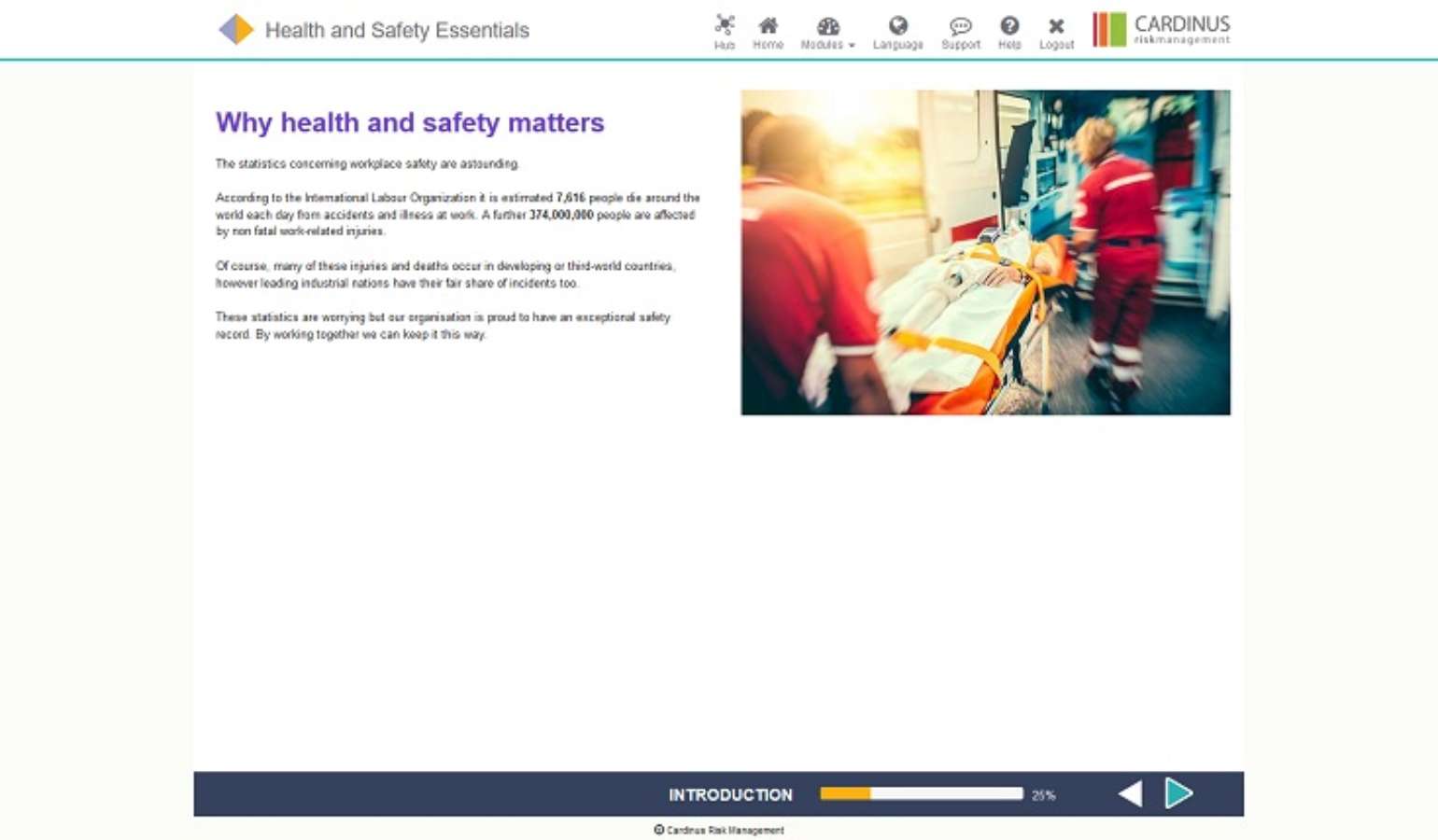Open the Hub from the navigation bar
1438x840 pixels.
pyautogui.click(x=724, y=28)
